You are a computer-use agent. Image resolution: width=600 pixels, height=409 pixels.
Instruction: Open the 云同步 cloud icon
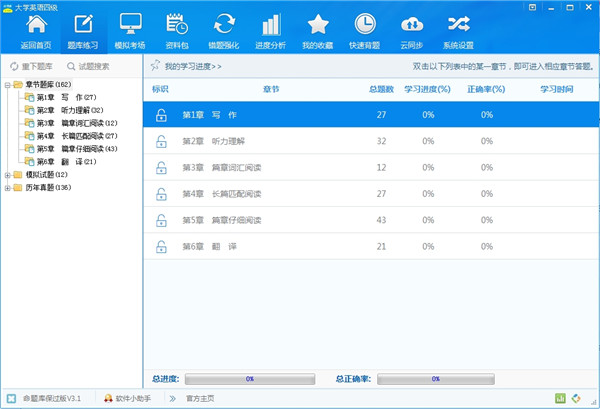(412, 24)
